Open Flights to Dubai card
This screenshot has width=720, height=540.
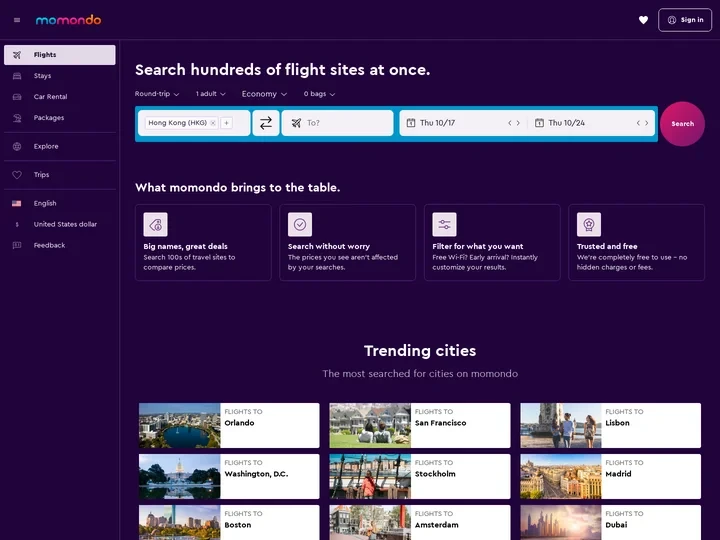point(610,523)
